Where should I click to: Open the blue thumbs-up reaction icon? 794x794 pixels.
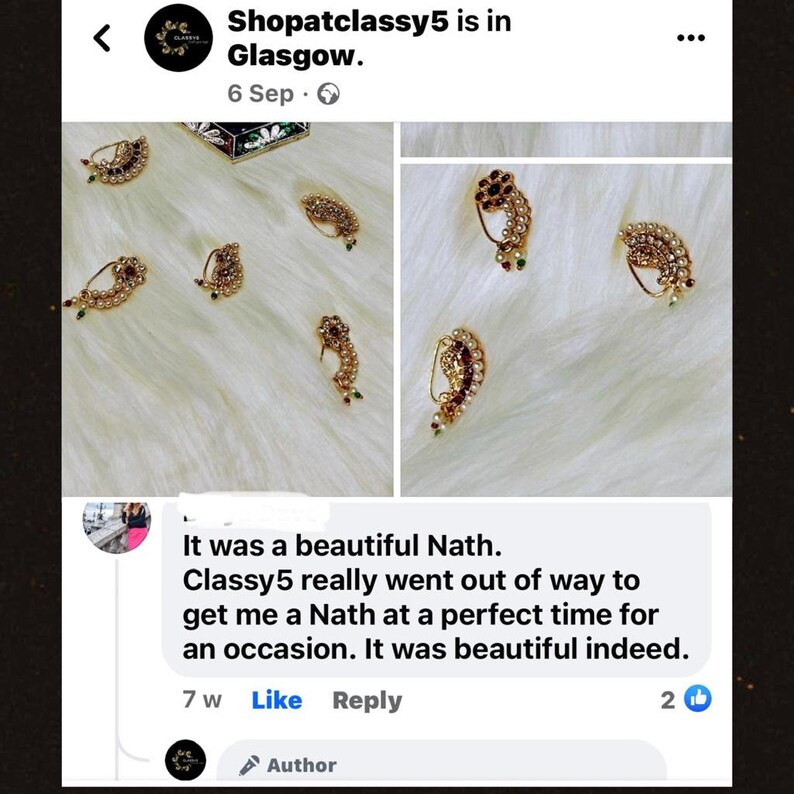(698, 699)
